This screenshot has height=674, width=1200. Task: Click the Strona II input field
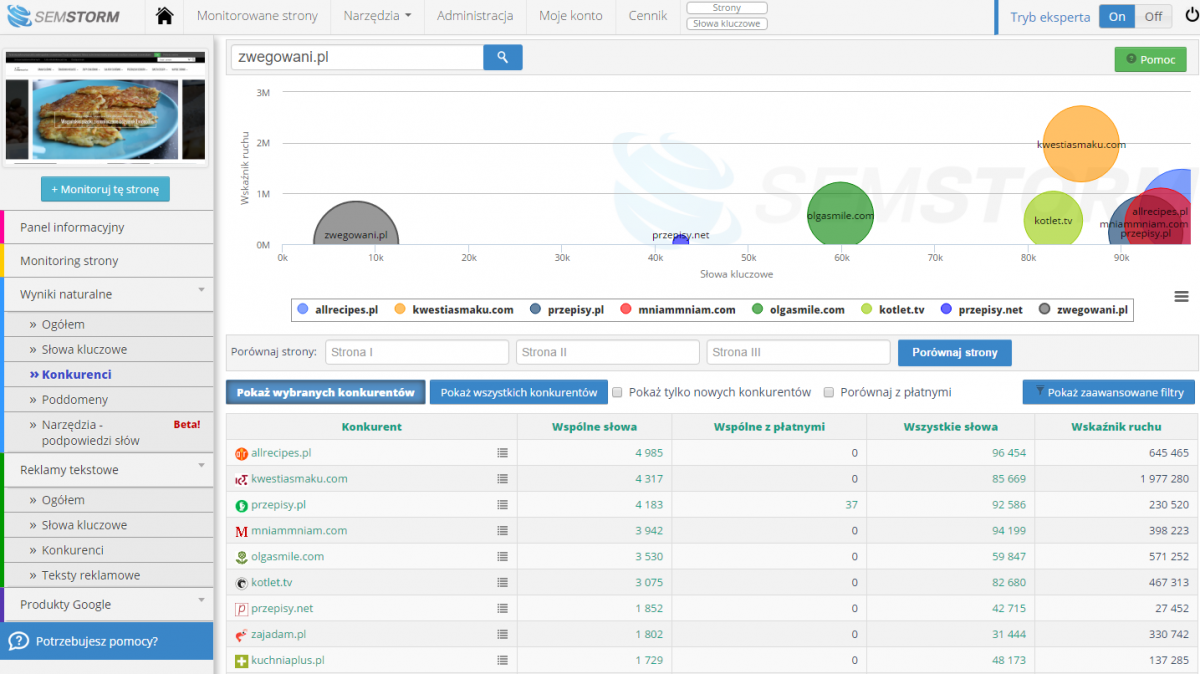coord(608,352)
